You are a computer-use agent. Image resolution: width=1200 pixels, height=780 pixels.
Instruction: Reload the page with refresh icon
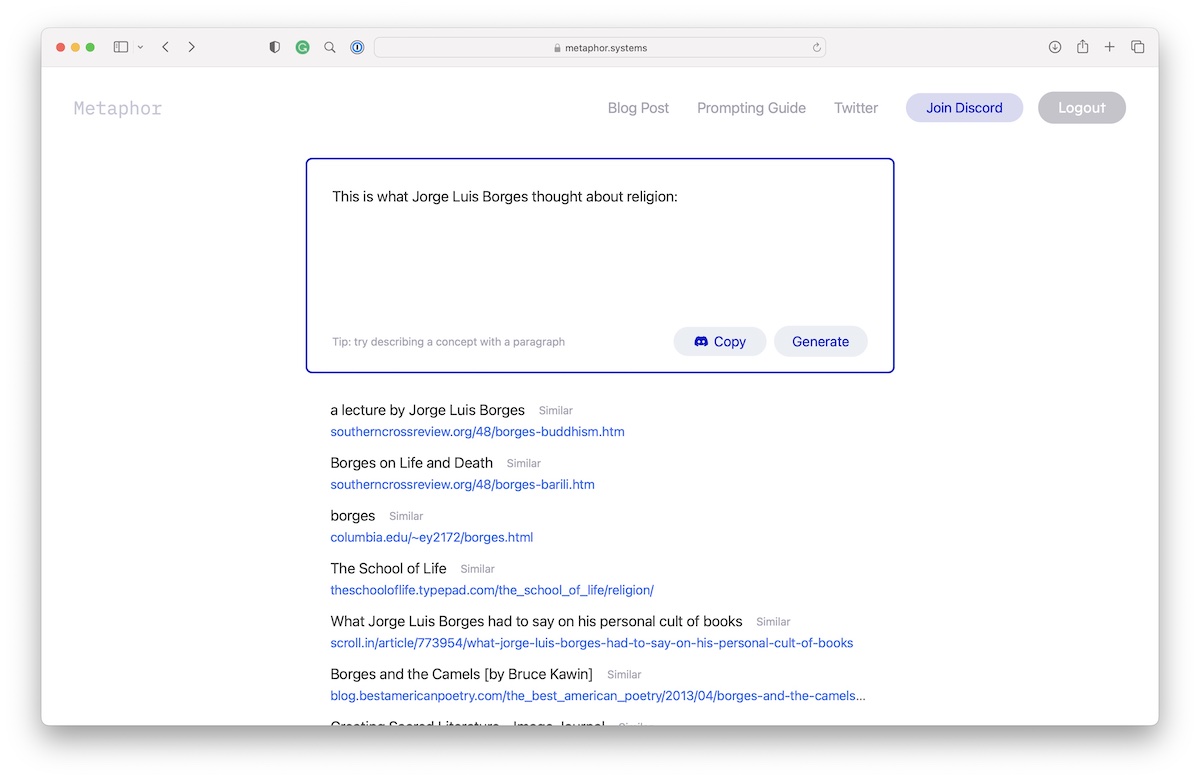[x=816, y=47]
